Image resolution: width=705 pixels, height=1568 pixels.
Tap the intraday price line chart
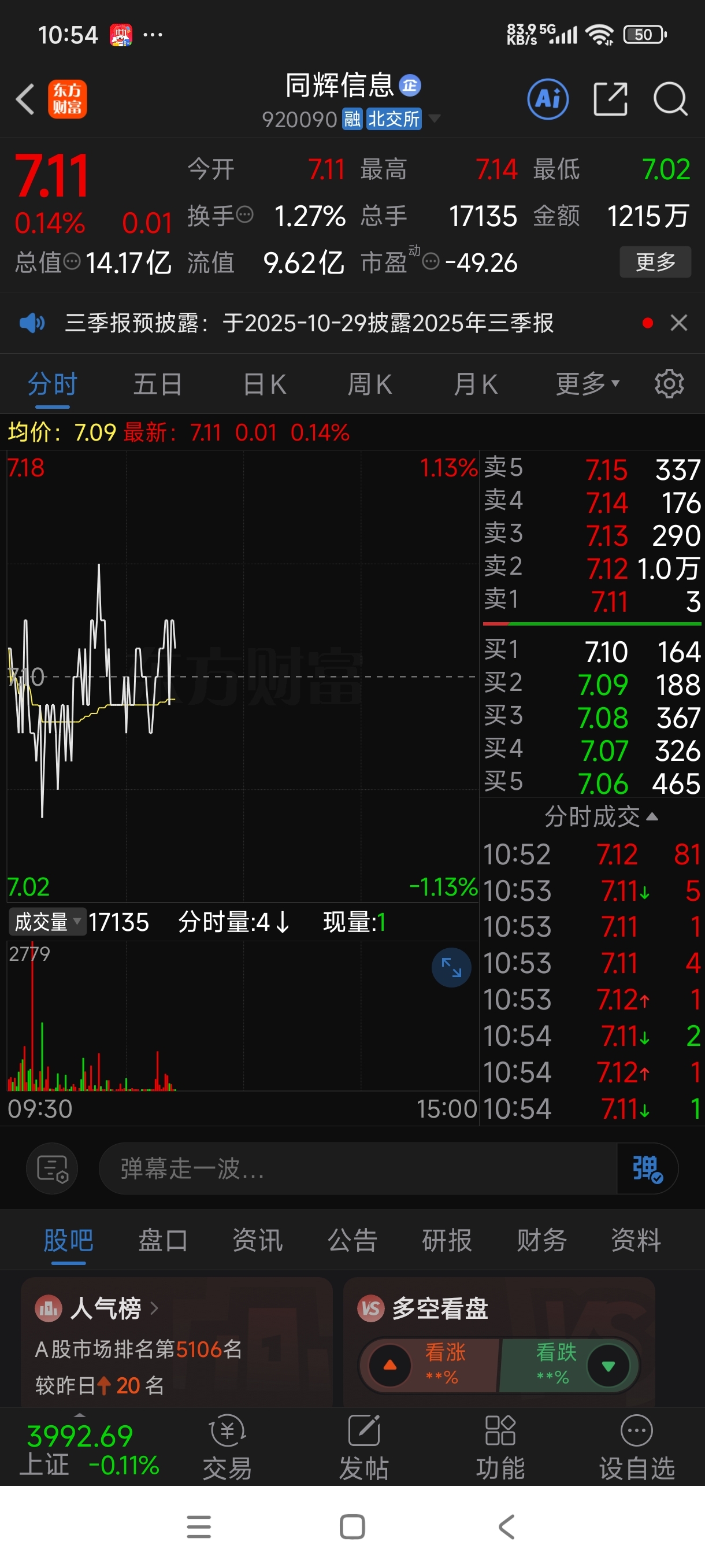click(x=242, y=676)
